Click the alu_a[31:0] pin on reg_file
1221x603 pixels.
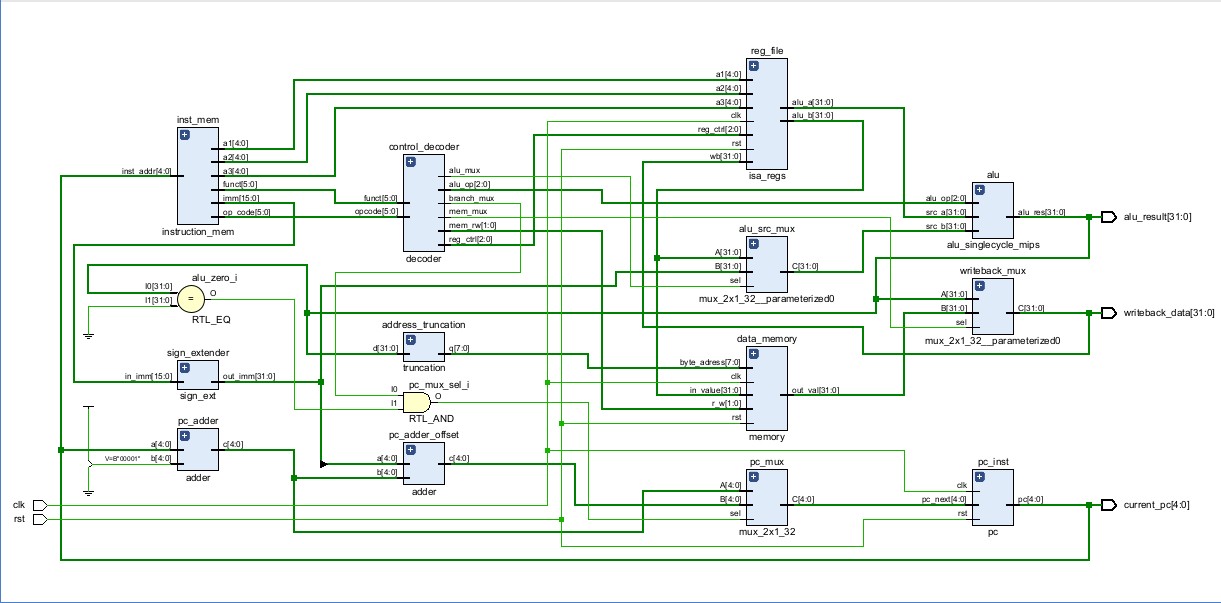click(x=812, y=102)
